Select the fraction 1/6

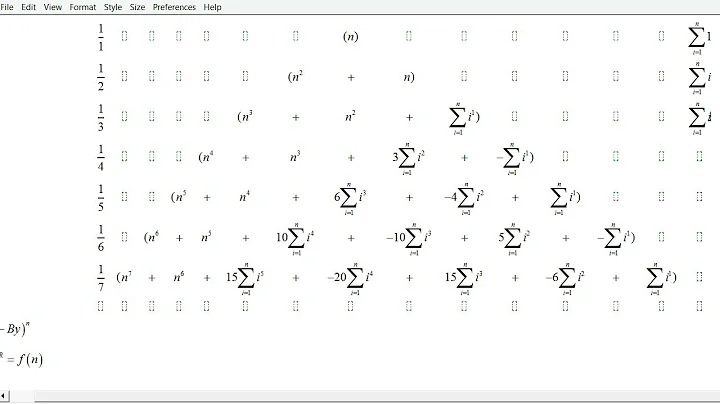coord(101,238)
